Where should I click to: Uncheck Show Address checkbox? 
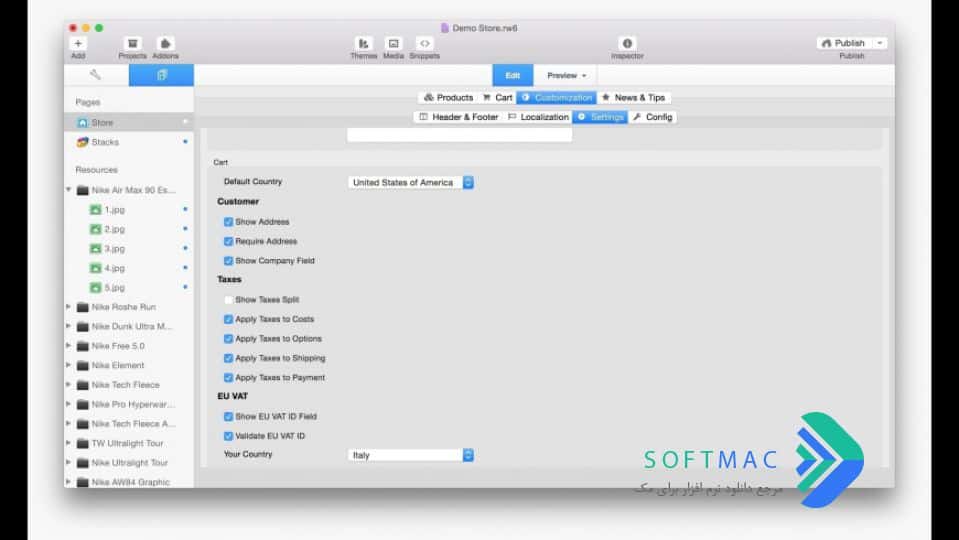[228, 222]
